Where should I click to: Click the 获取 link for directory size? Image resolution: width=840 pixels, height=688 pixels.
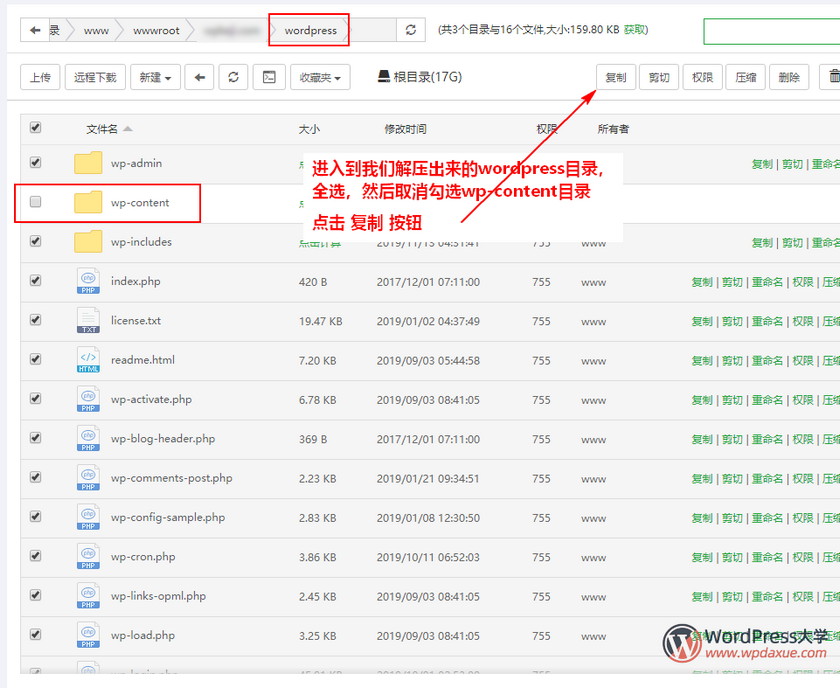pyautogui.click(x=634, y=30)
